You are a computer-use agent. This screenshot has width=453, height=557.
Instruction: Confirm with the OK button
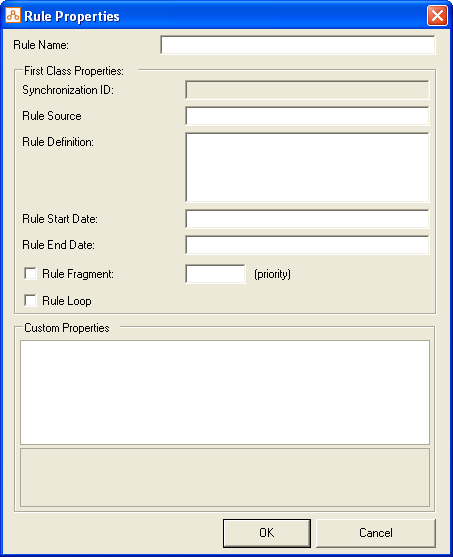[267, 533]
